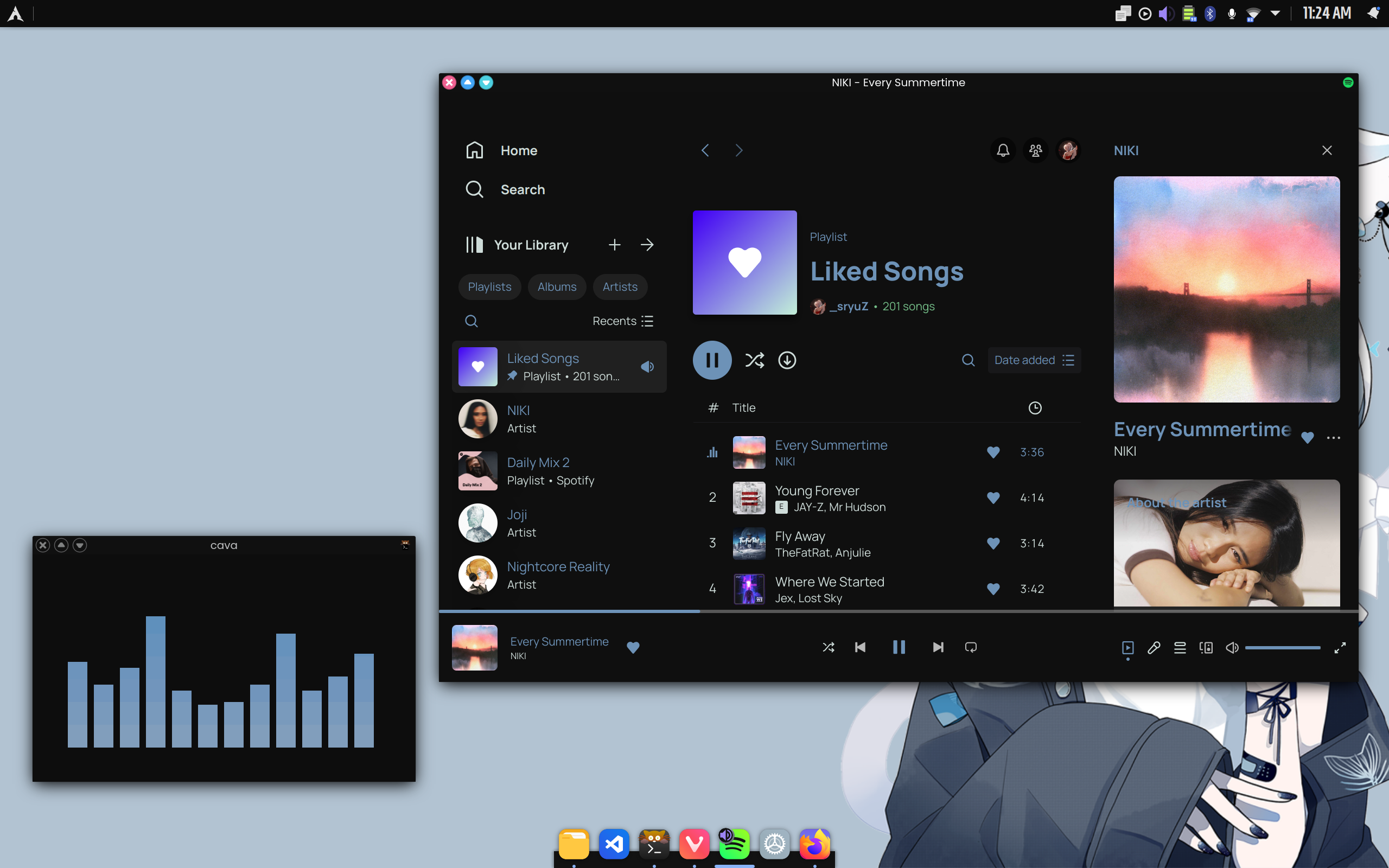Viewport: 1389px width, 868px height.
Task: Pause playback in bottom bar
Action: (899, 648)
